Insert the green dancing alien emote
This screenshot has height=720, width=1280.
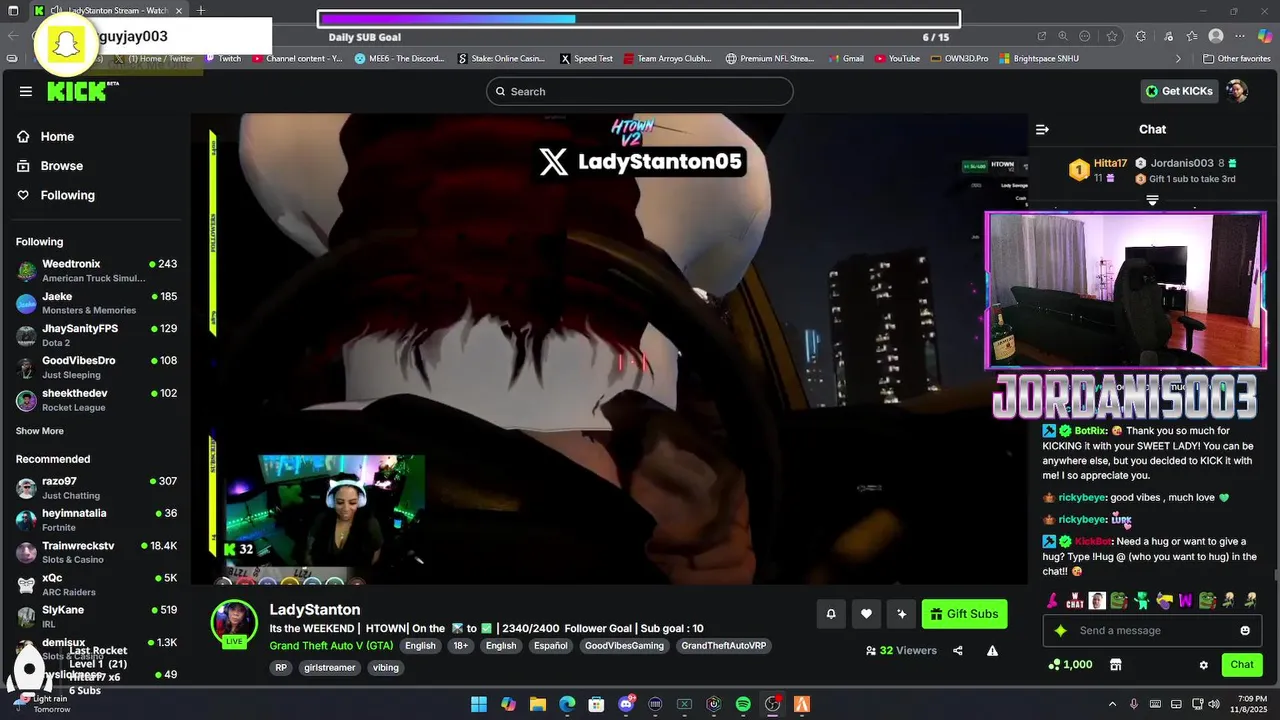click(1141, 601)
